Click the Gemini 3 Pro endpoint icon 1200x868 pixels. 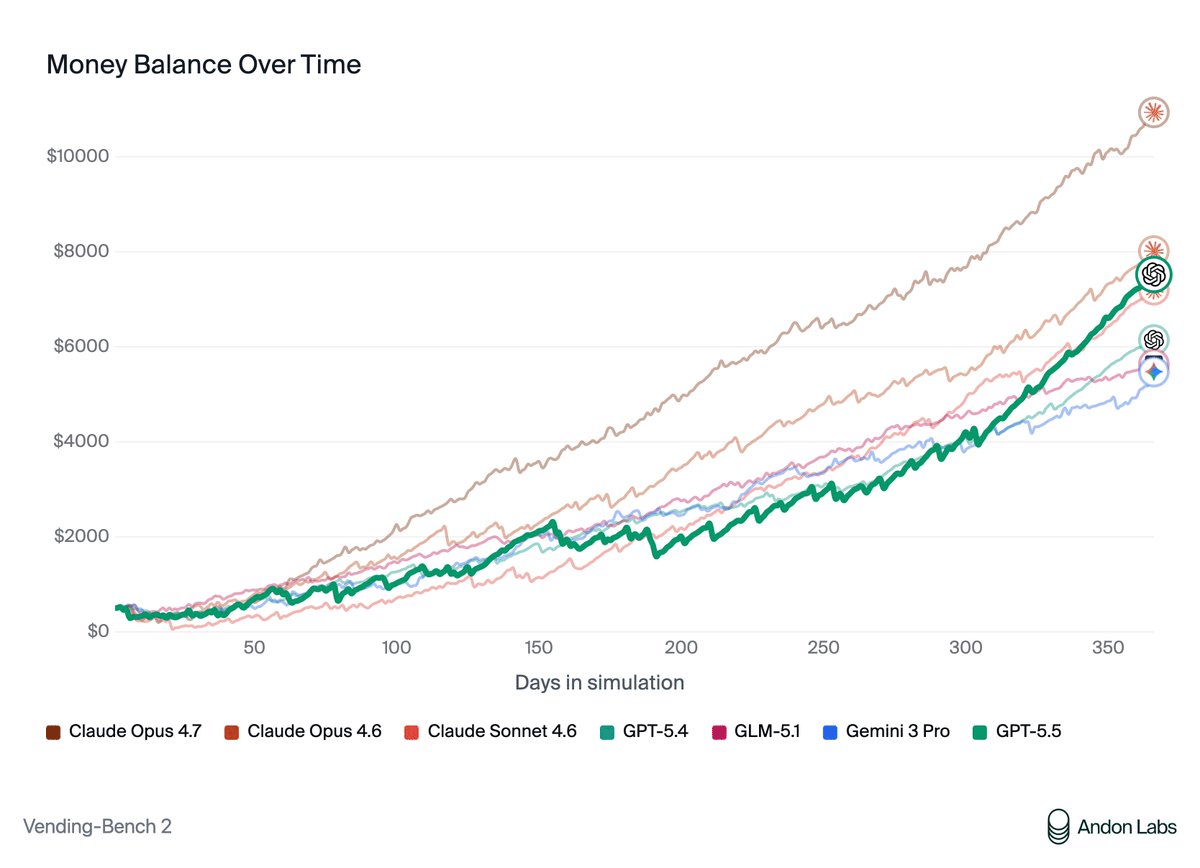[x=1153, y=372]
